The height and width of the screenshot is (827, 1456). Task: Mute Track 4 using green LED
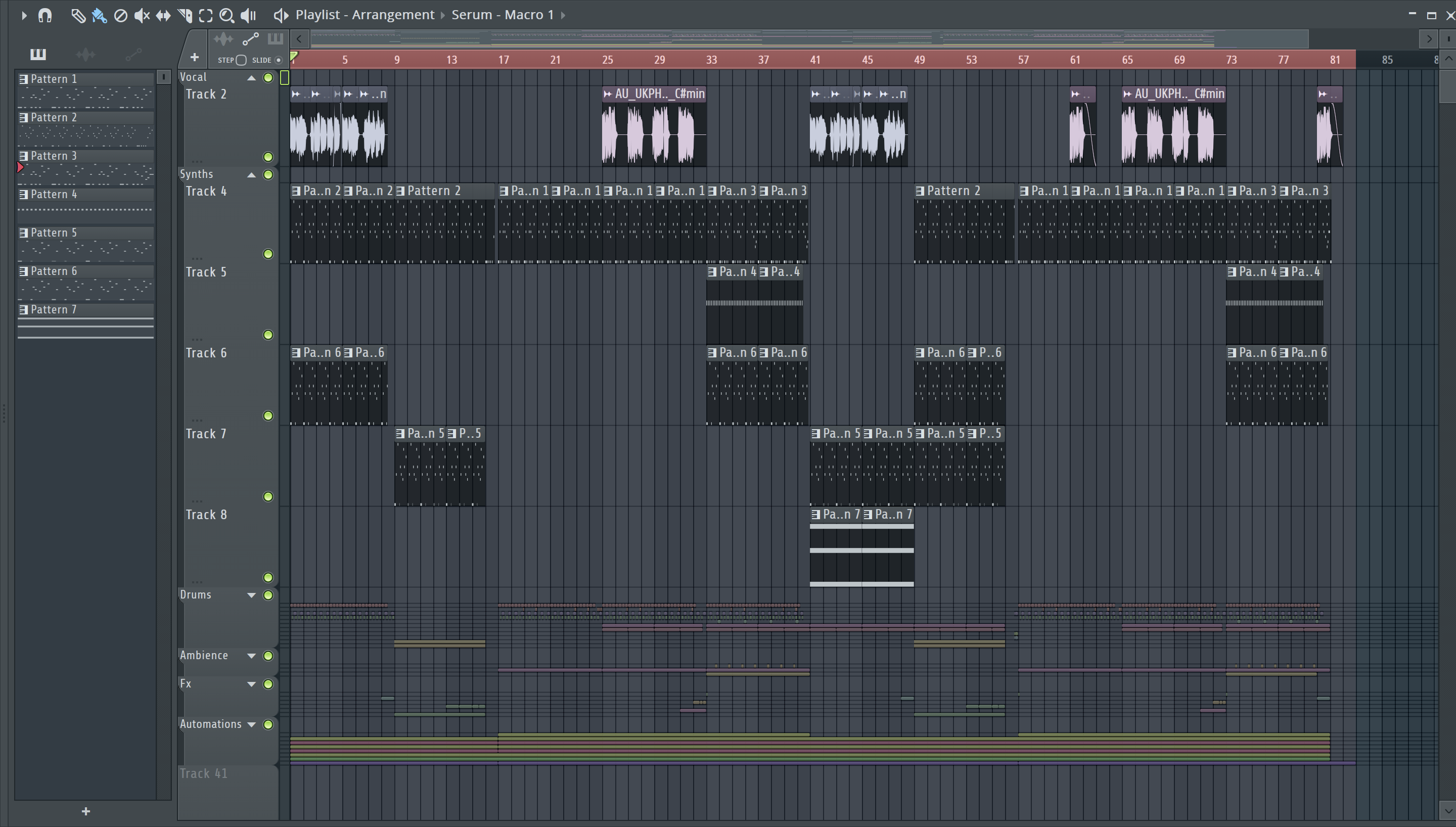[268, 254]
